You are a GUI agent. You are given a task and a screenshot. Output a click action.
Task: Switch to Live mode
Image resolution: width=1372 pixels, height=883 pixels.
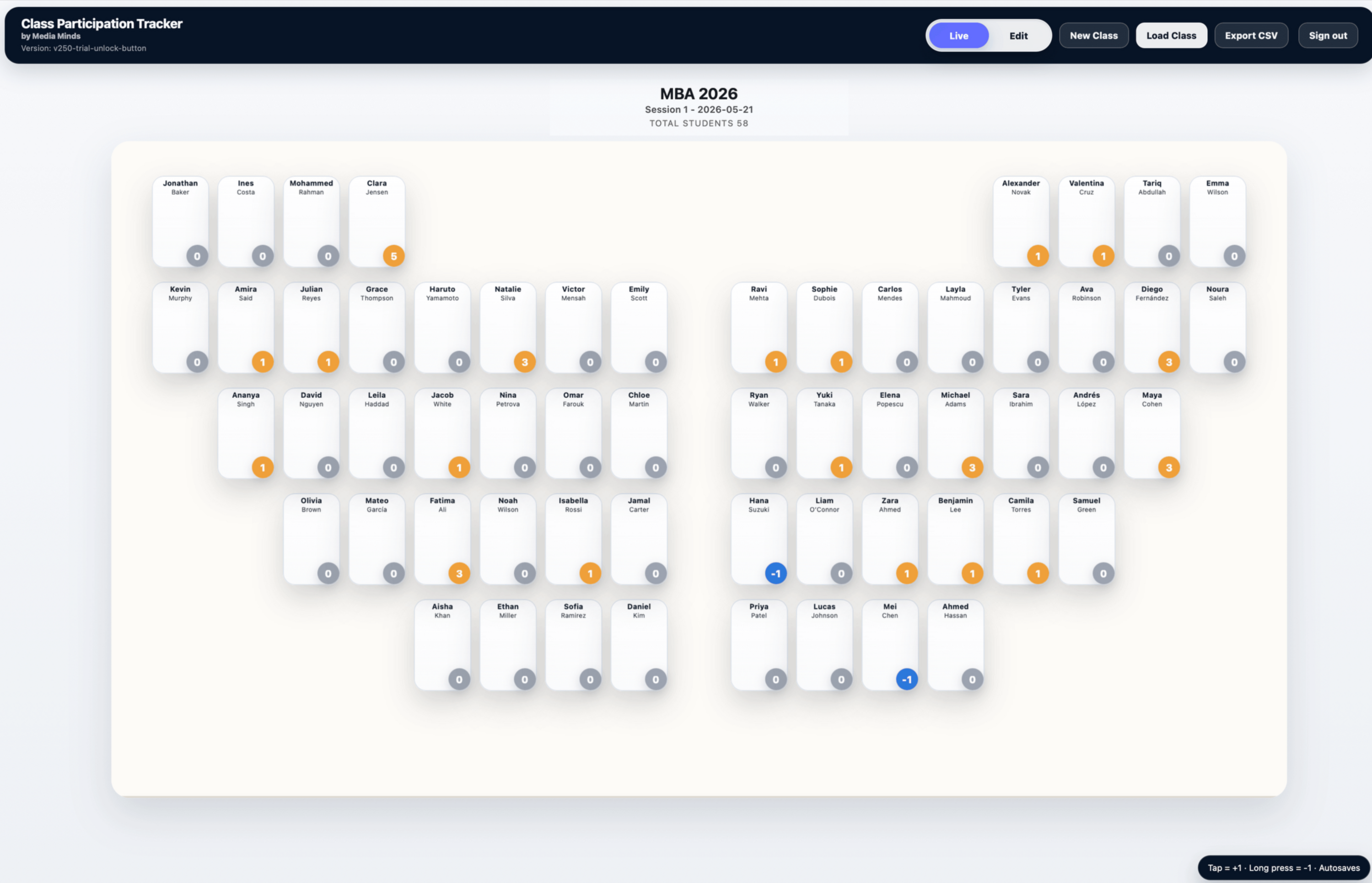click(958, 36)
